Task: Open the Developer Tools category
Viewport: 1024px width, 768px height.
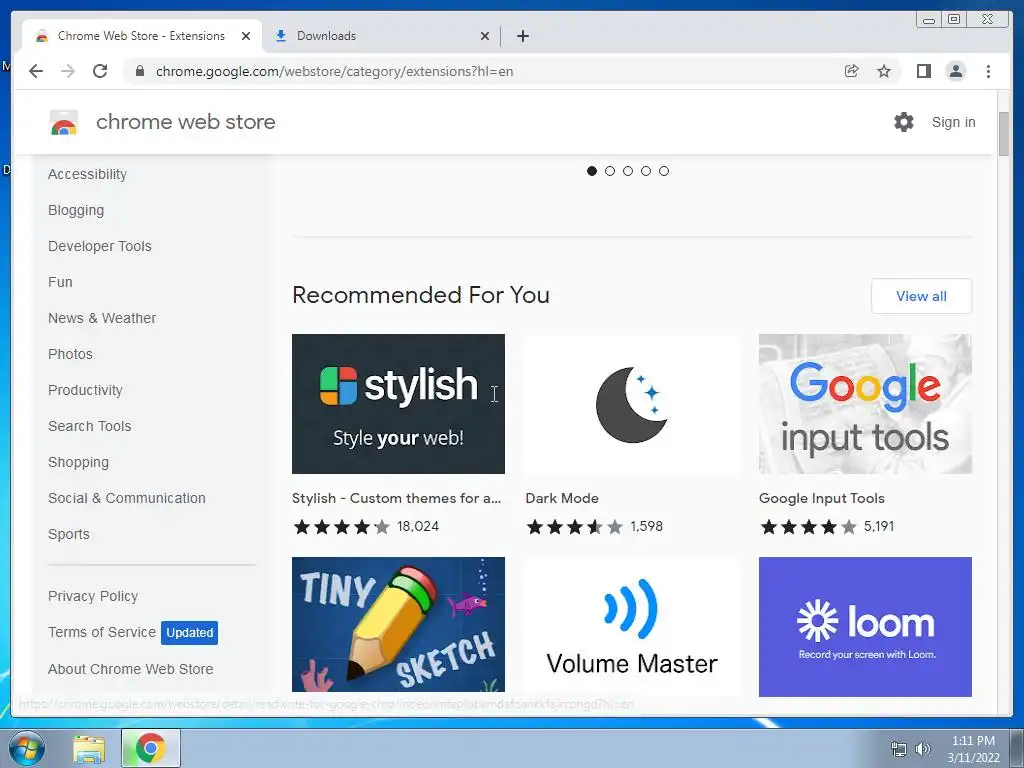Action: point(100,246)
